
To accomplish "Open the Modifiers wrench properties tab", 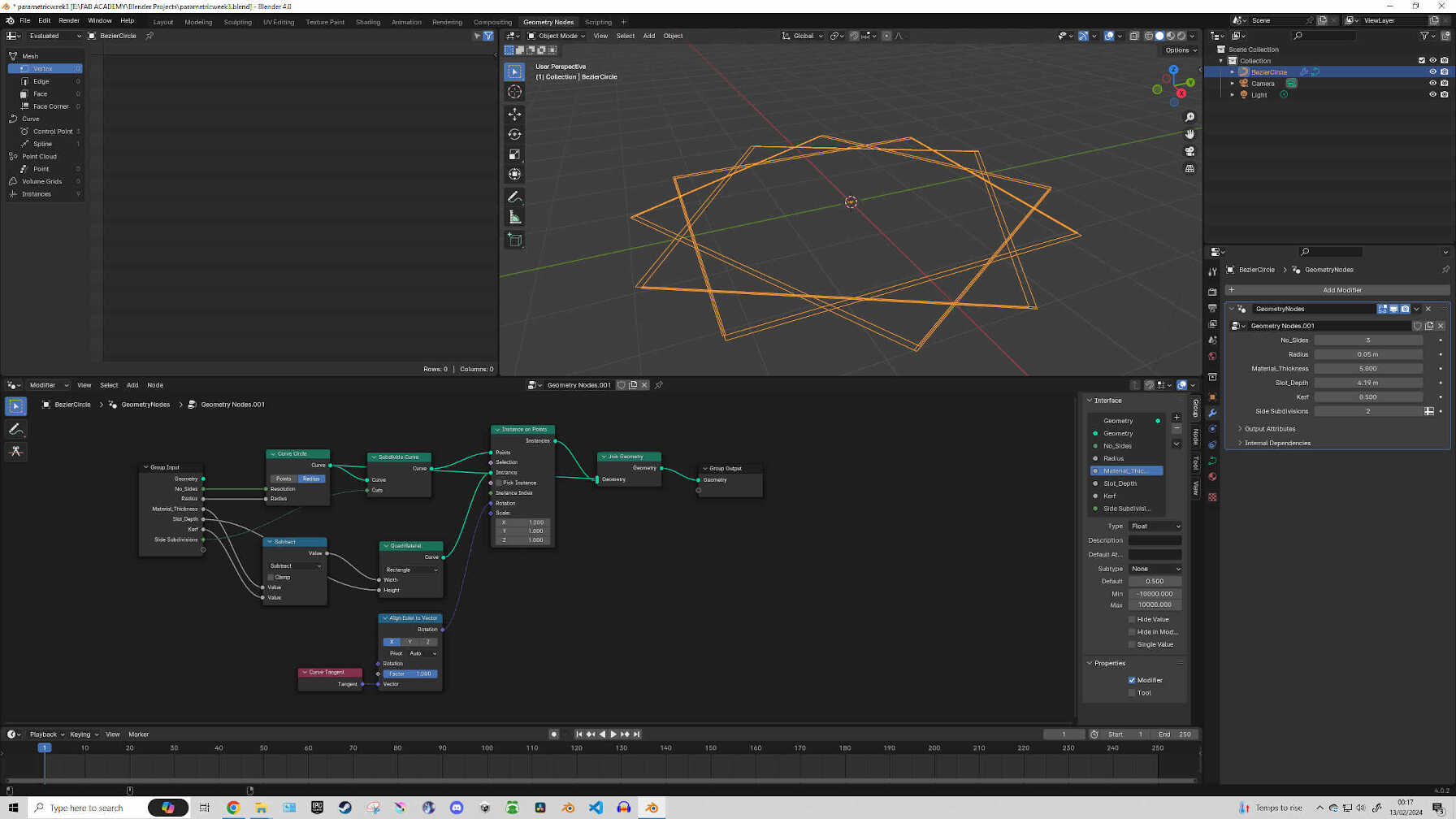I will tap(1212, 413).
